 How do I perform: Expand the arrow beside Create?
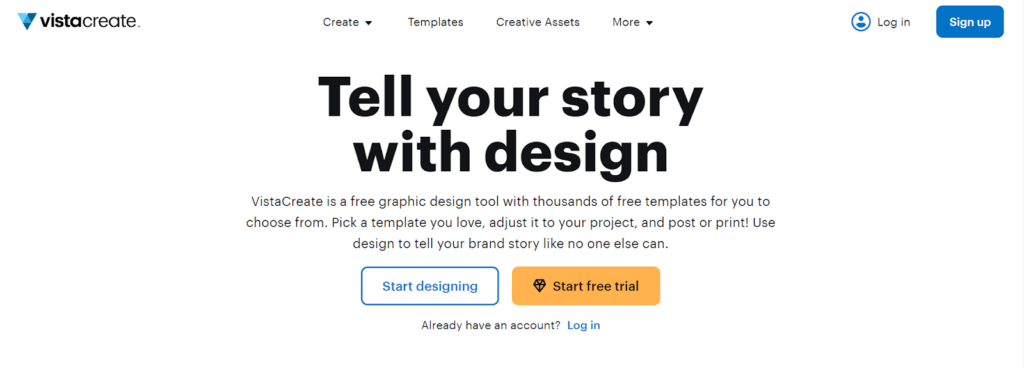(x=368, y=23)
